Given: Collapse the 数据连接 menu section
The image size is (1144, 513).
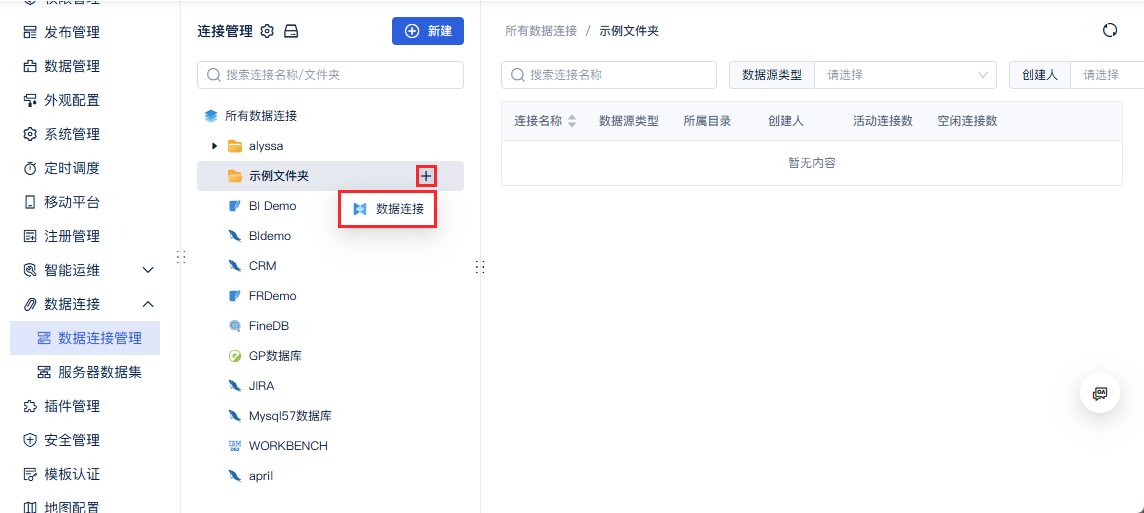Looking at the screenshot, I should click(x=148, y=304).
